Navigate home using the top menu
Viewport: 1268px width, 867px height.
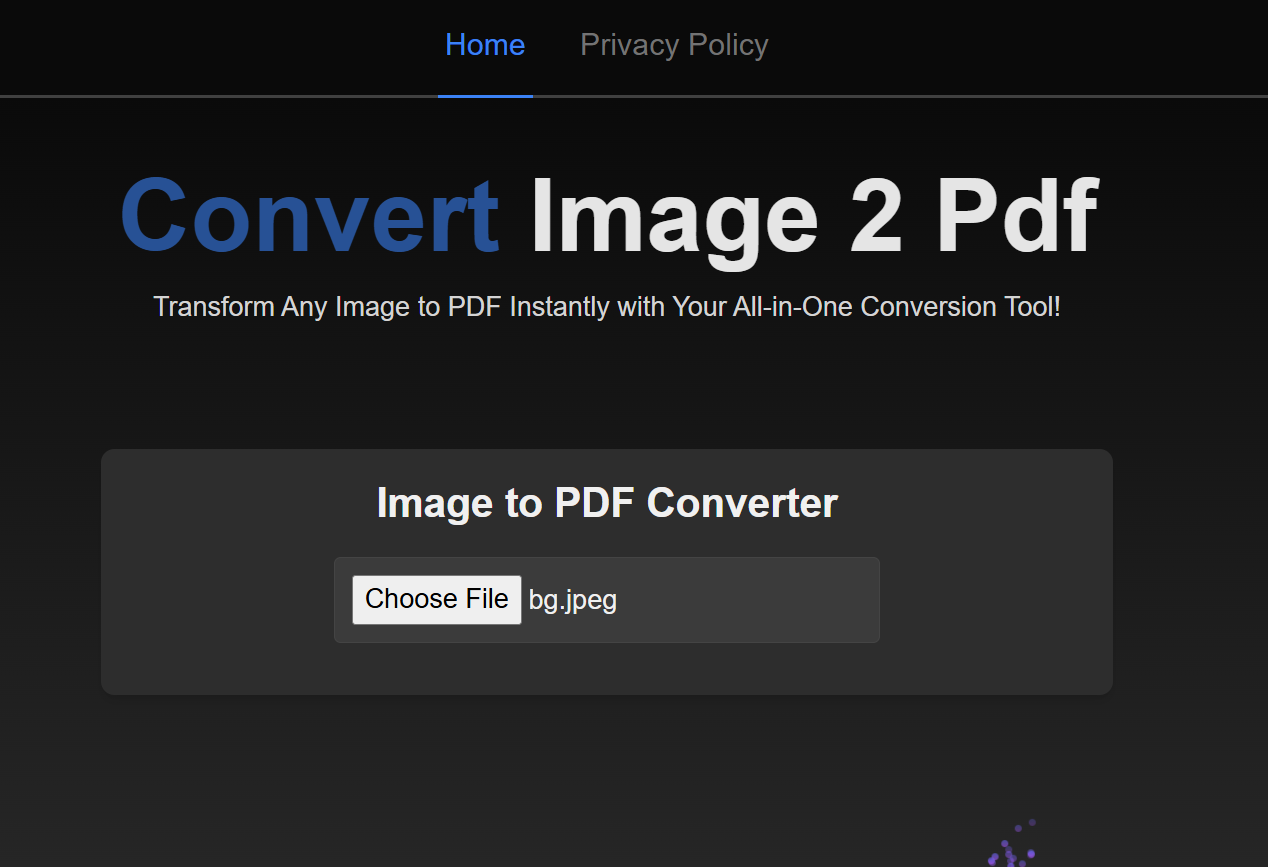[485, 44]
